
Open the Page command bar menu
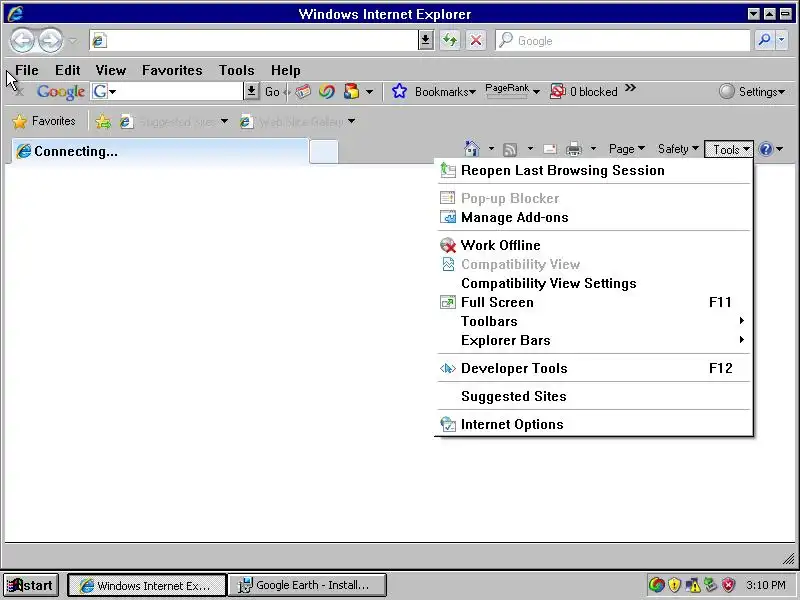(627, 149)
